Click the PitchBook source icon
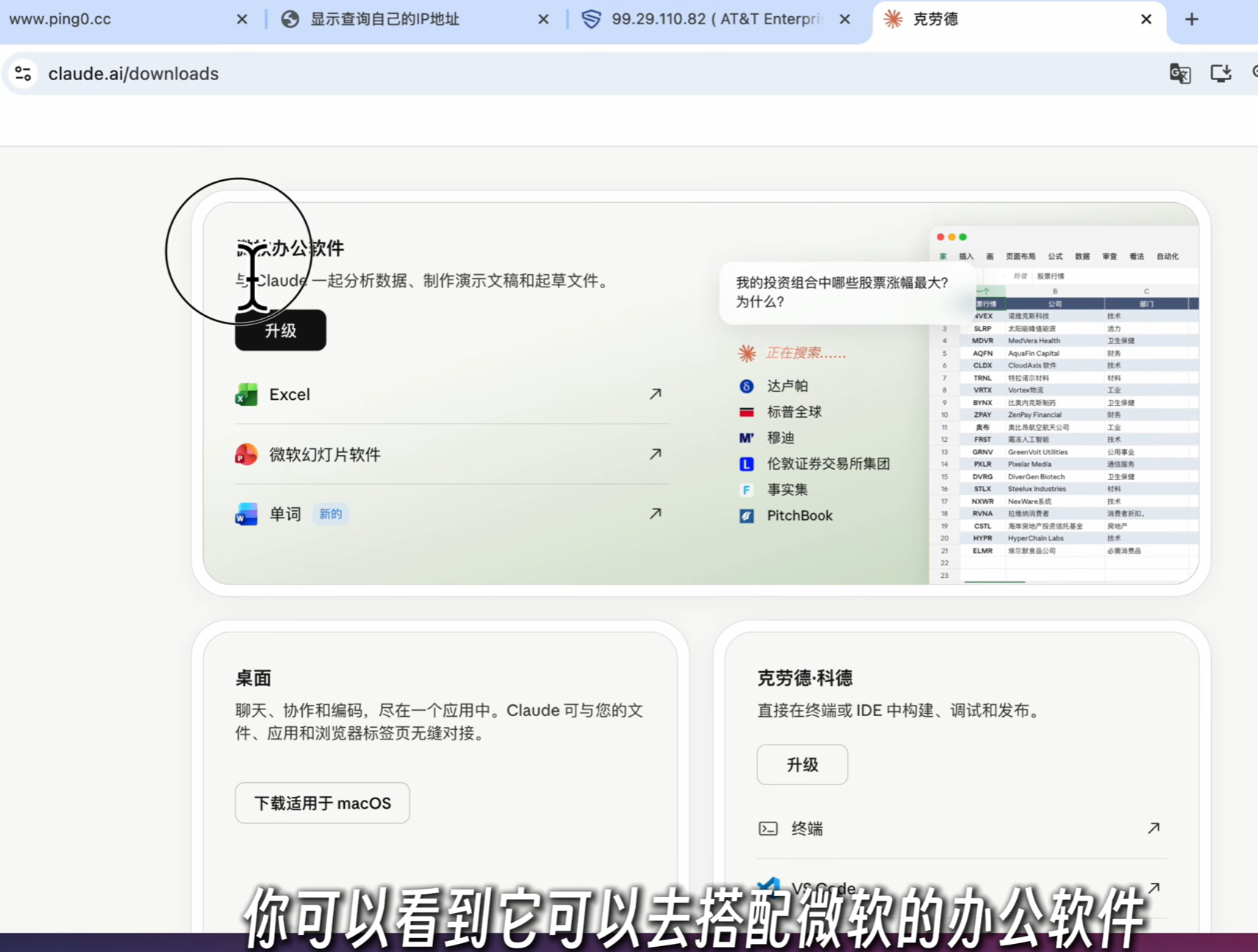1258x952 pixels. (746, 516)
